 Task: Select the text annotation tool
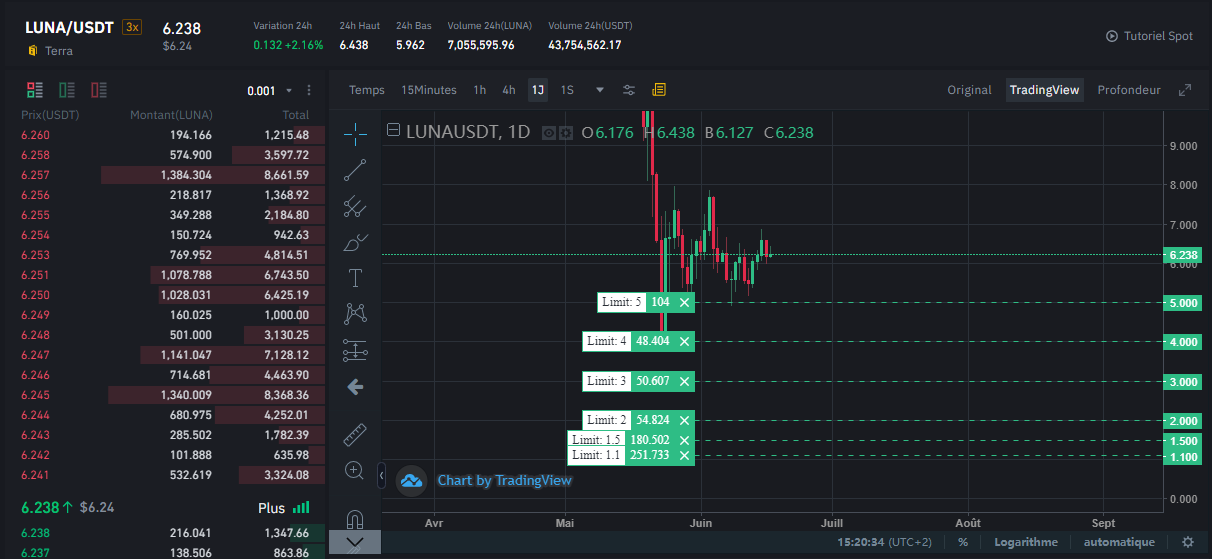click(x=355, y=278)
